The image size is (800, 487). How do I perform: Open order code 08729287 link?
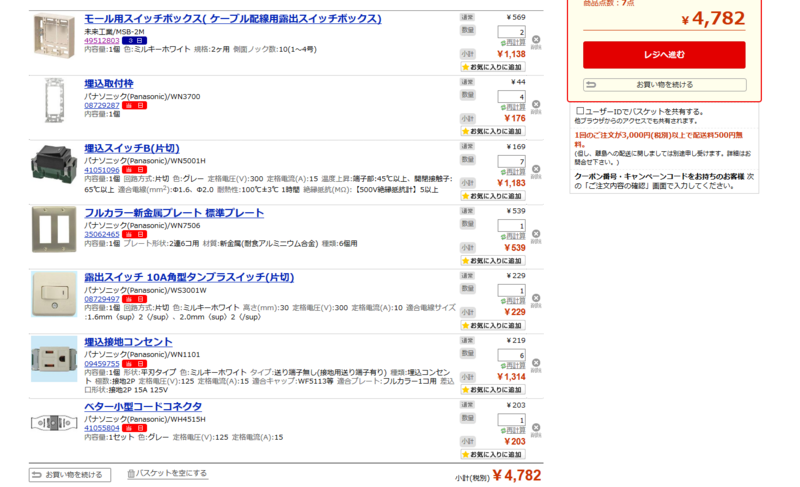point(102,106)
